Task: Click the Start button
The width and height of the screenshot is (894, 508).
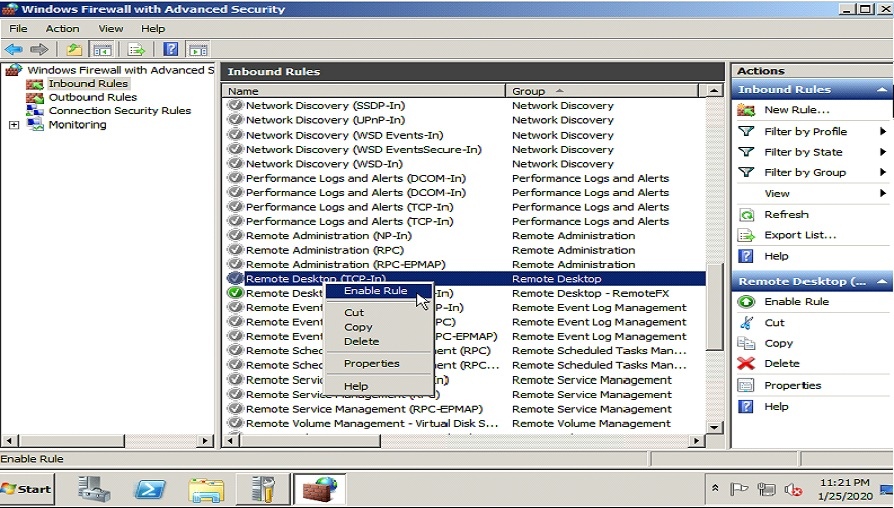Action: tap(27, 489)
